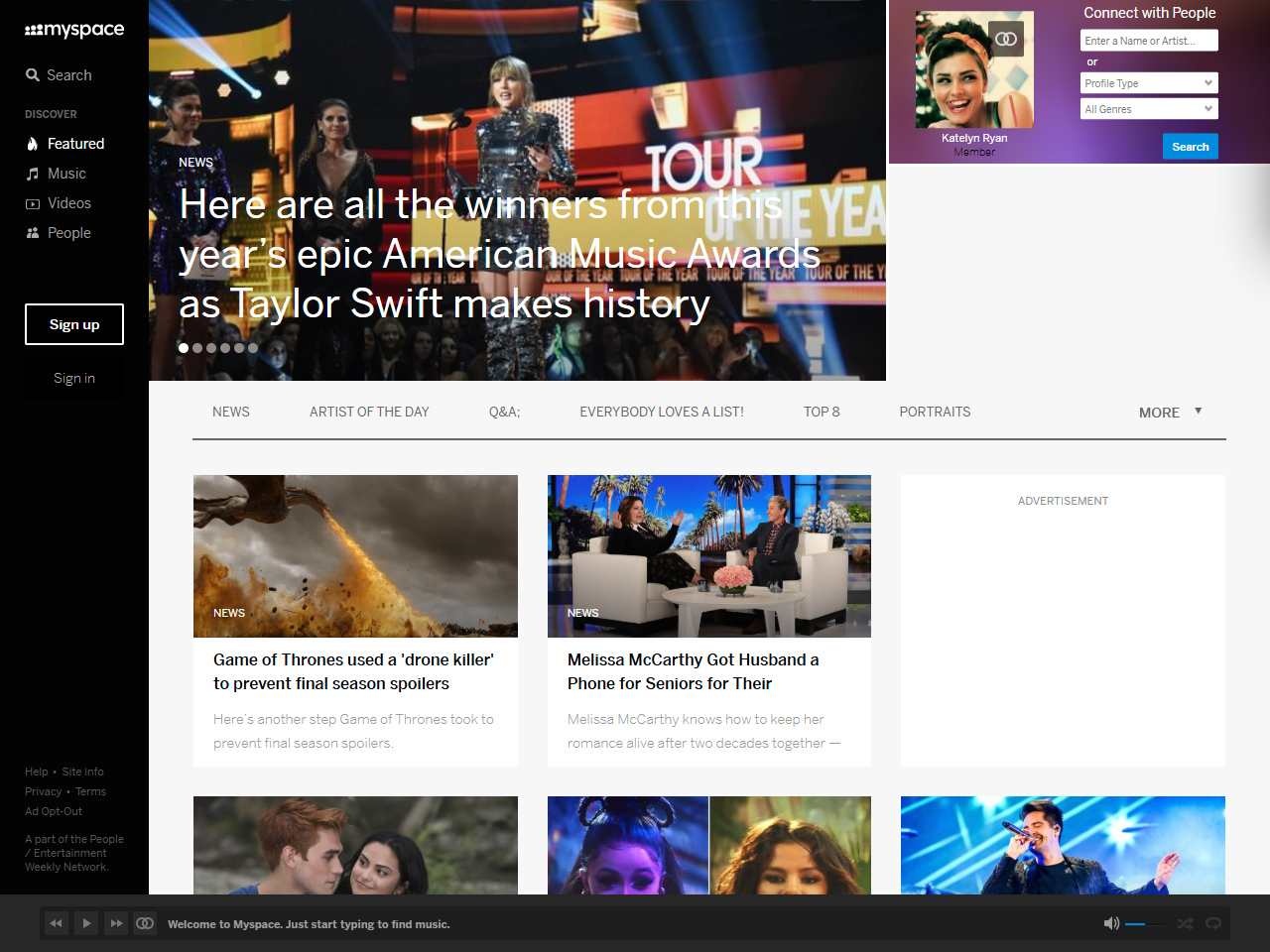Click the next track button
Viewport: 1270px width, 952px height.
116,923
